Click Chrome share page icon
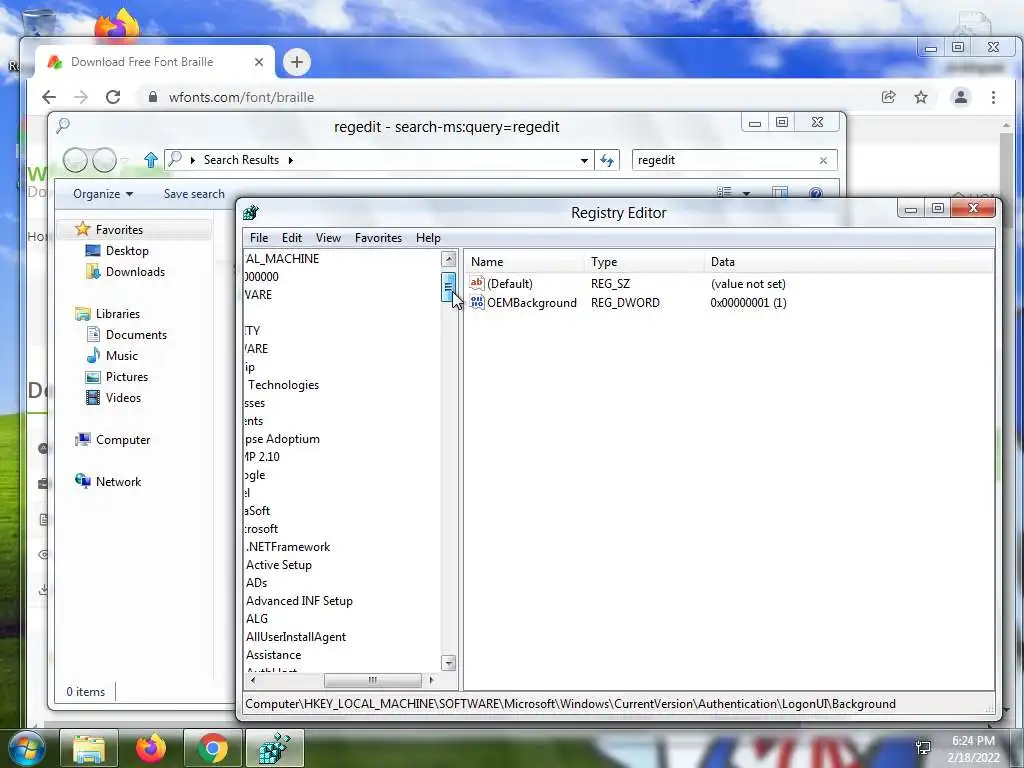1024x768 pixels. 888,97
